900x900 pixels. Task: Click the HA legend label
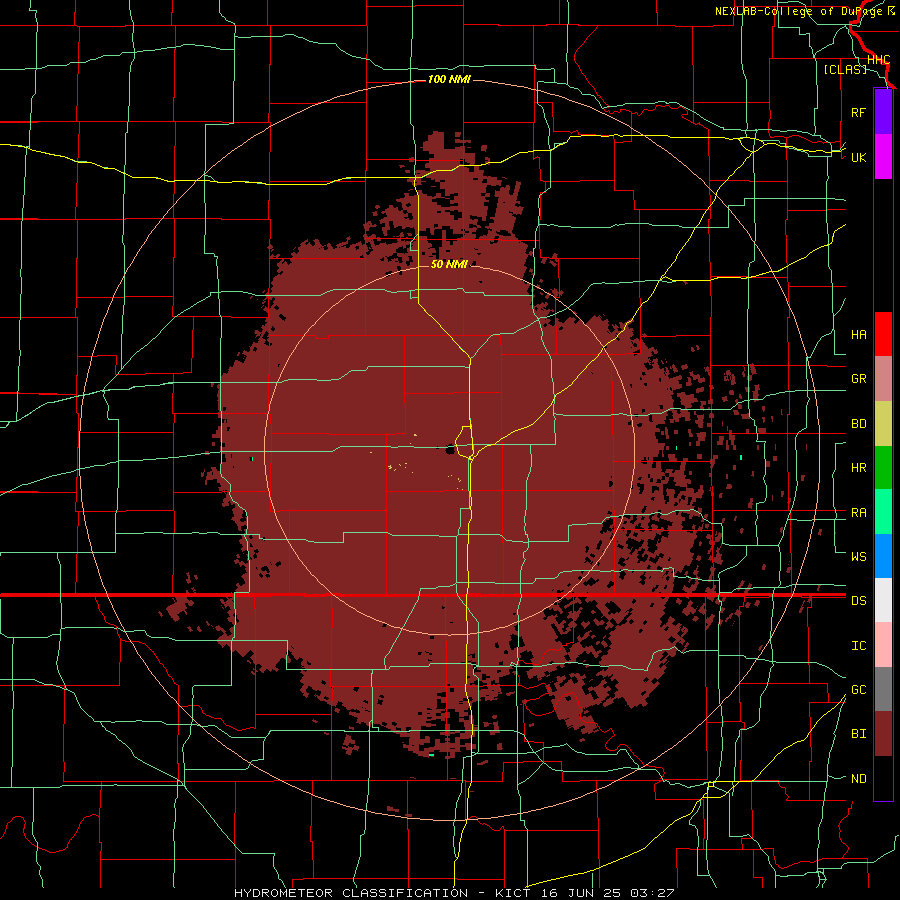click(x=858, y=334)
